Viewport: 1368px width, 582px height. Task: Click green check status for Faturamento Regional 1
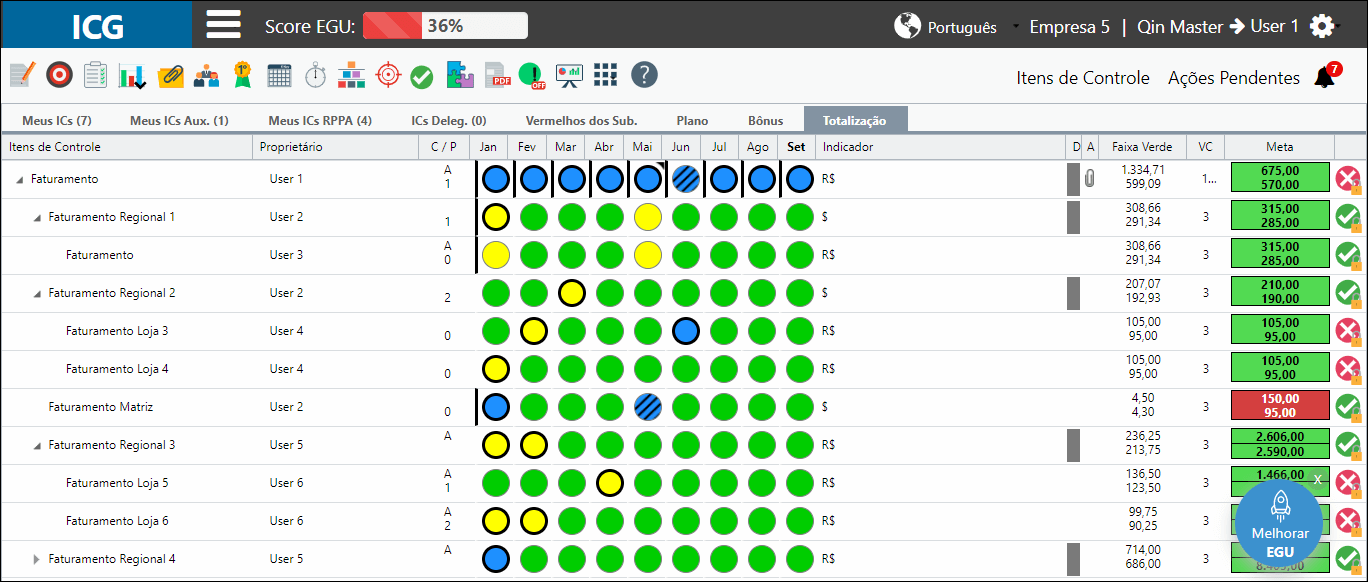(x=1348, y=217)
